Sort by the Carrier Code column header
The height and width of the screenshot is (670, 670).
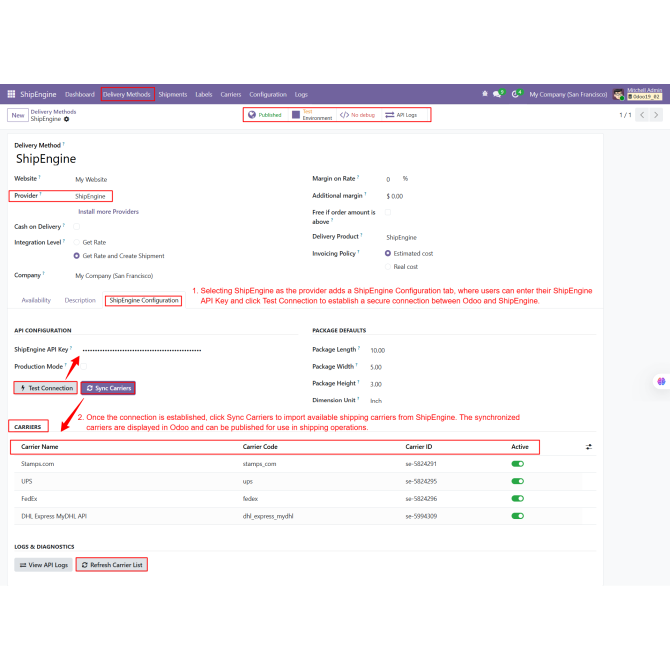point(260,447)
